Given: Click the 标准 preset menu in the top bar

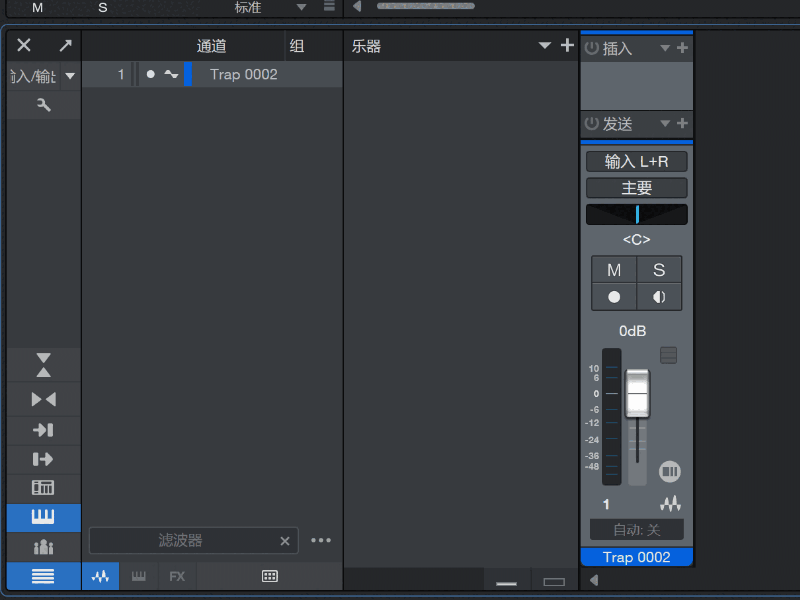Looking at the screenshot, I should click(x=250, y=6).
